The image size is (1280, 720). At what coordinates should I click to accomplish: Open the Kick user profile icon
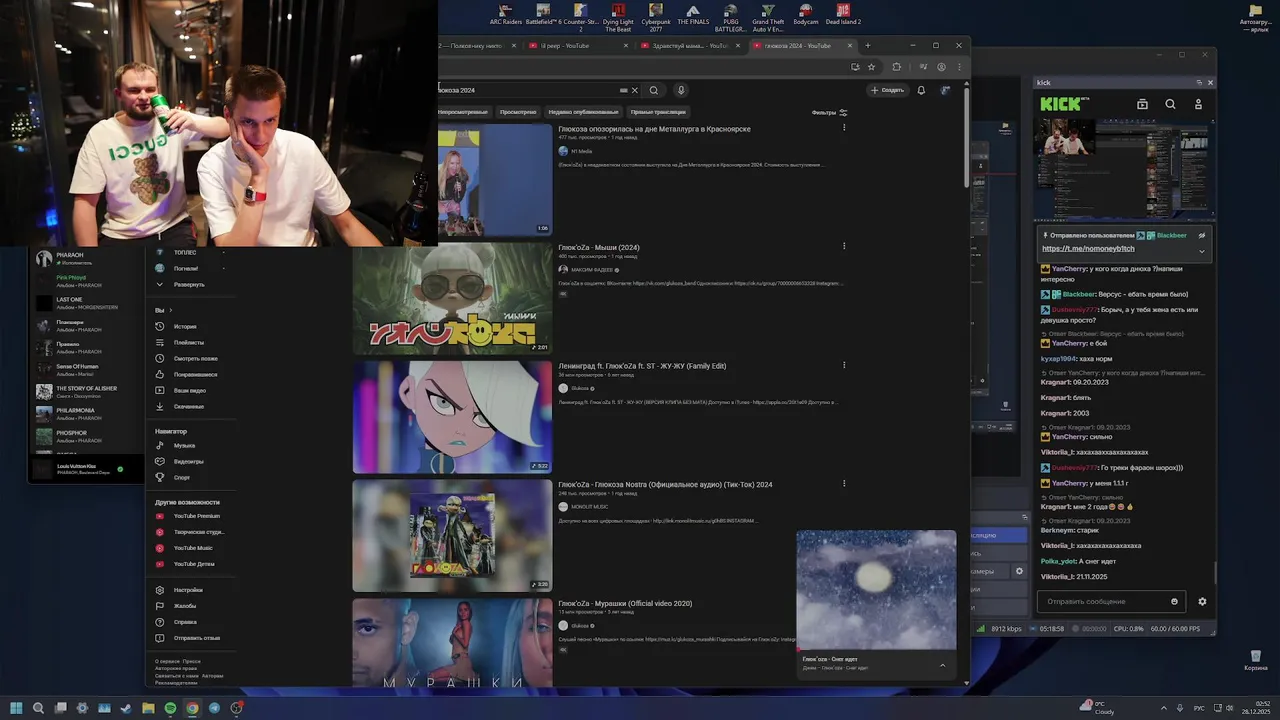(1198, 104)
